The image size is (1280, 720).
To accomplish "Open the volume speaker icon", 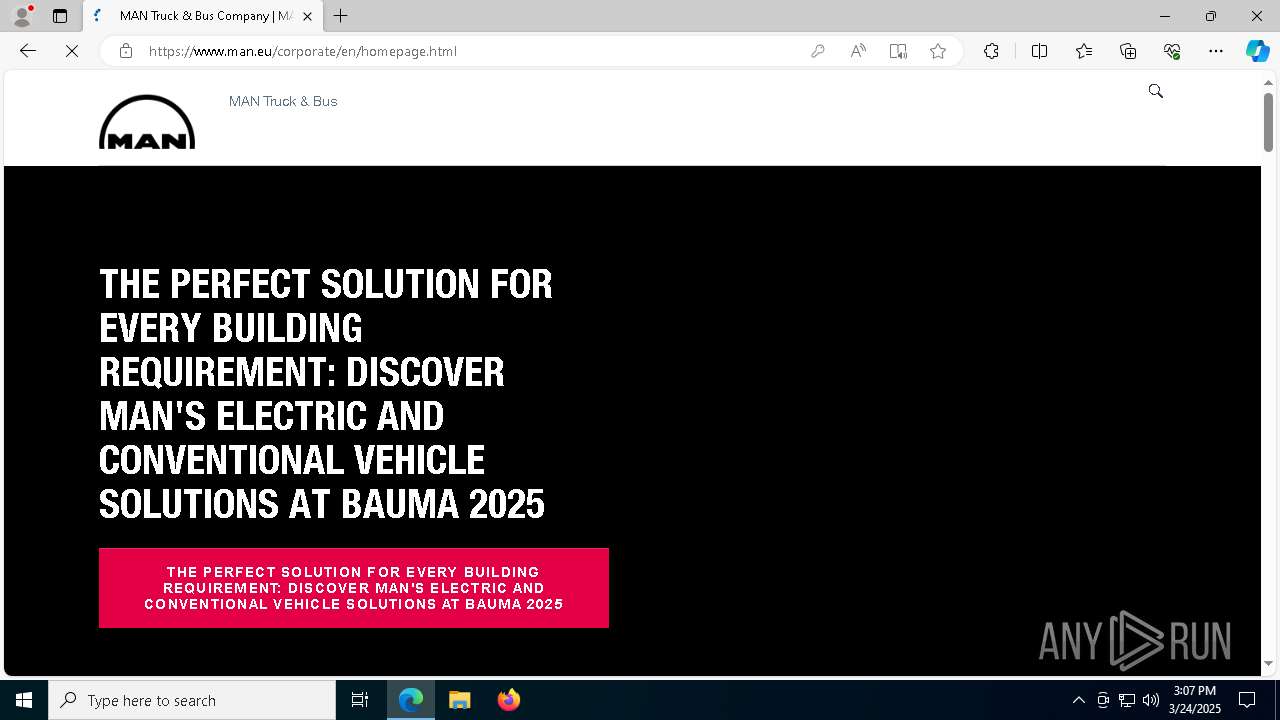I will [1151, 700].
